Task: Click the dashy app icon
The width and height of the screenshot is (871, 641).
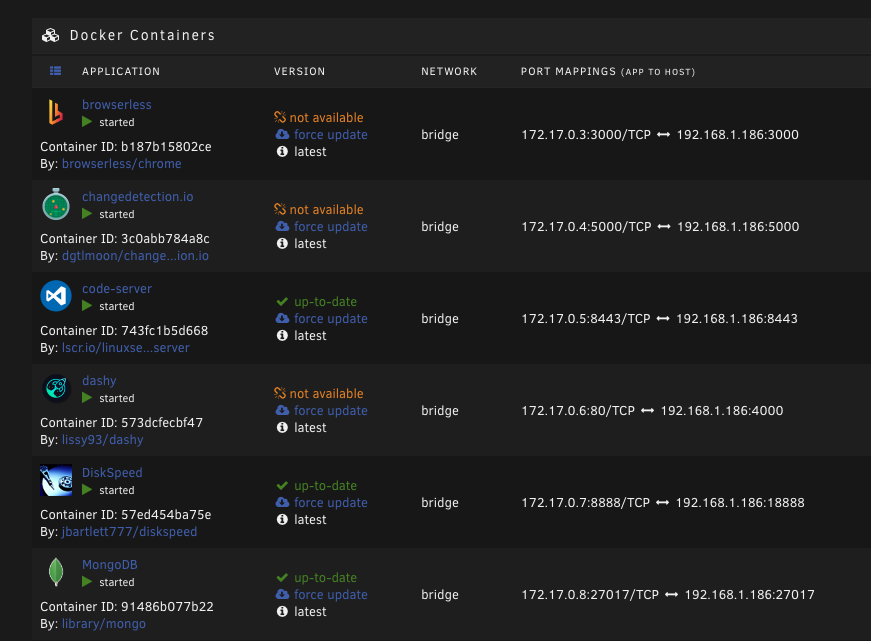Action: (x=56, y=388)
